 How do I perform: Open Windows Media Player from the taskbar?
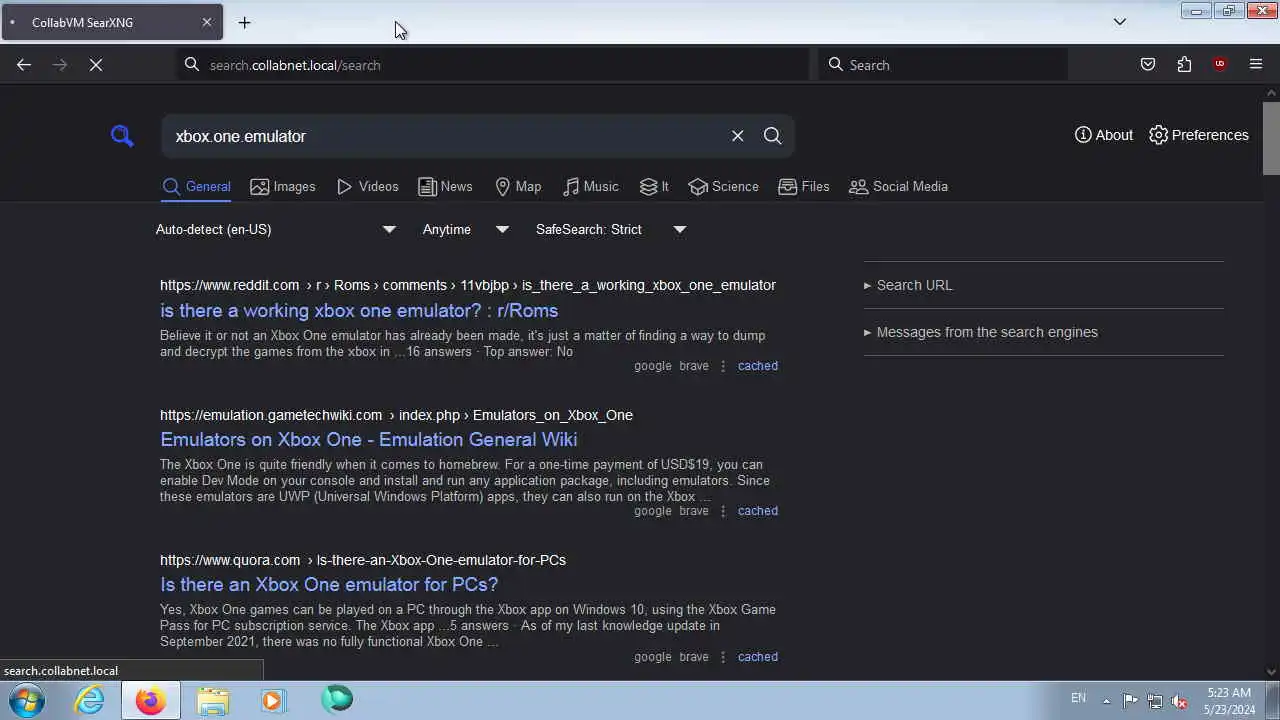coord(273,700)
